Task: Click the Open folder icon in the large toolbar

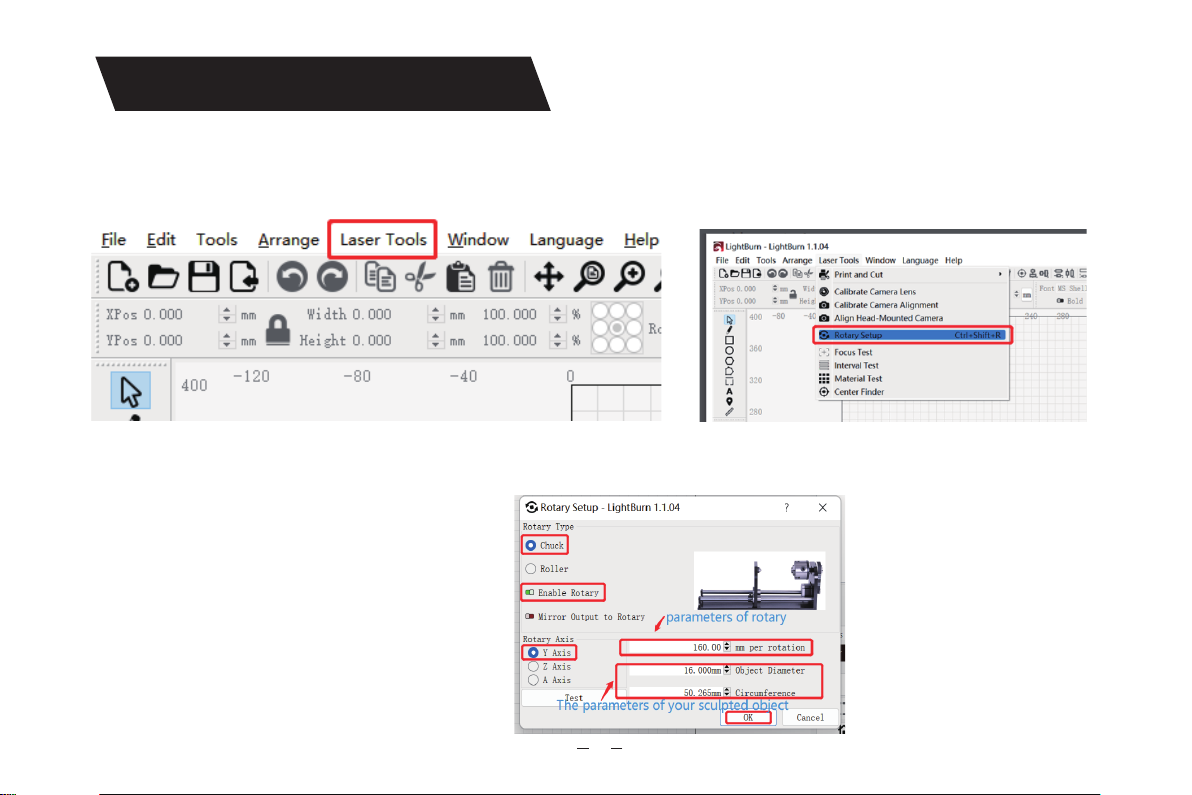Action: click(163, 277)
